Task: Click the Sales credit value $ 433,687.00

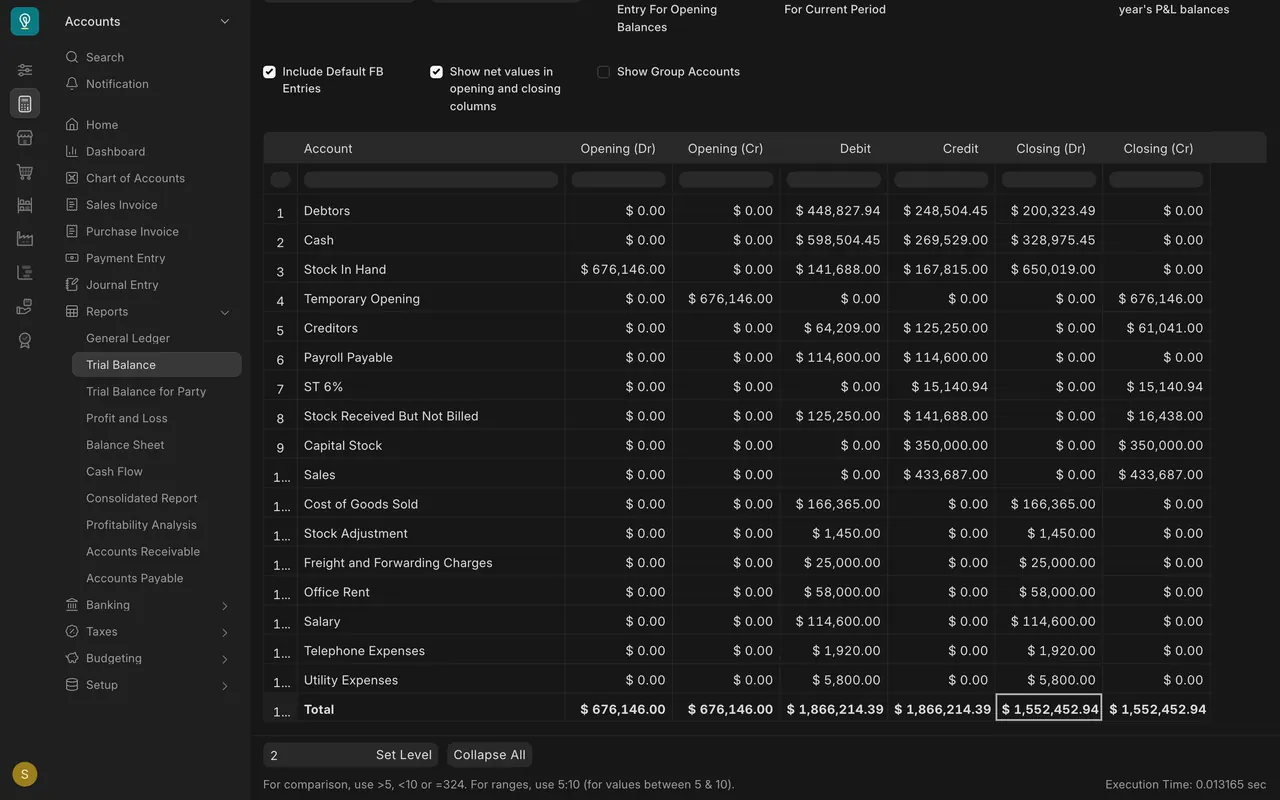Action: tap(945, 475)
